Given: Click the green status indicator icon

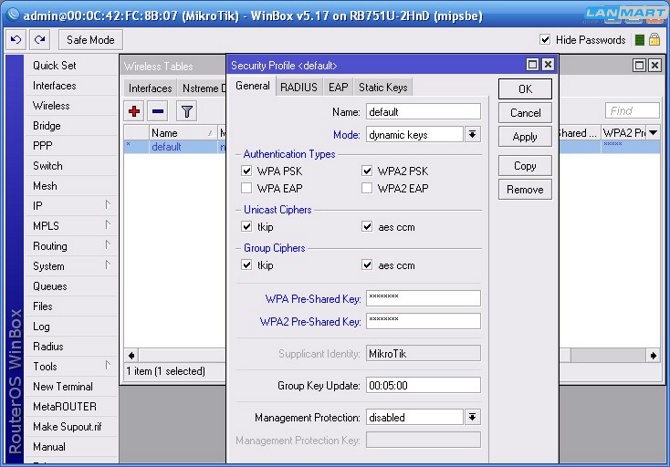Looking at the screenshot, I should [640, 40].
